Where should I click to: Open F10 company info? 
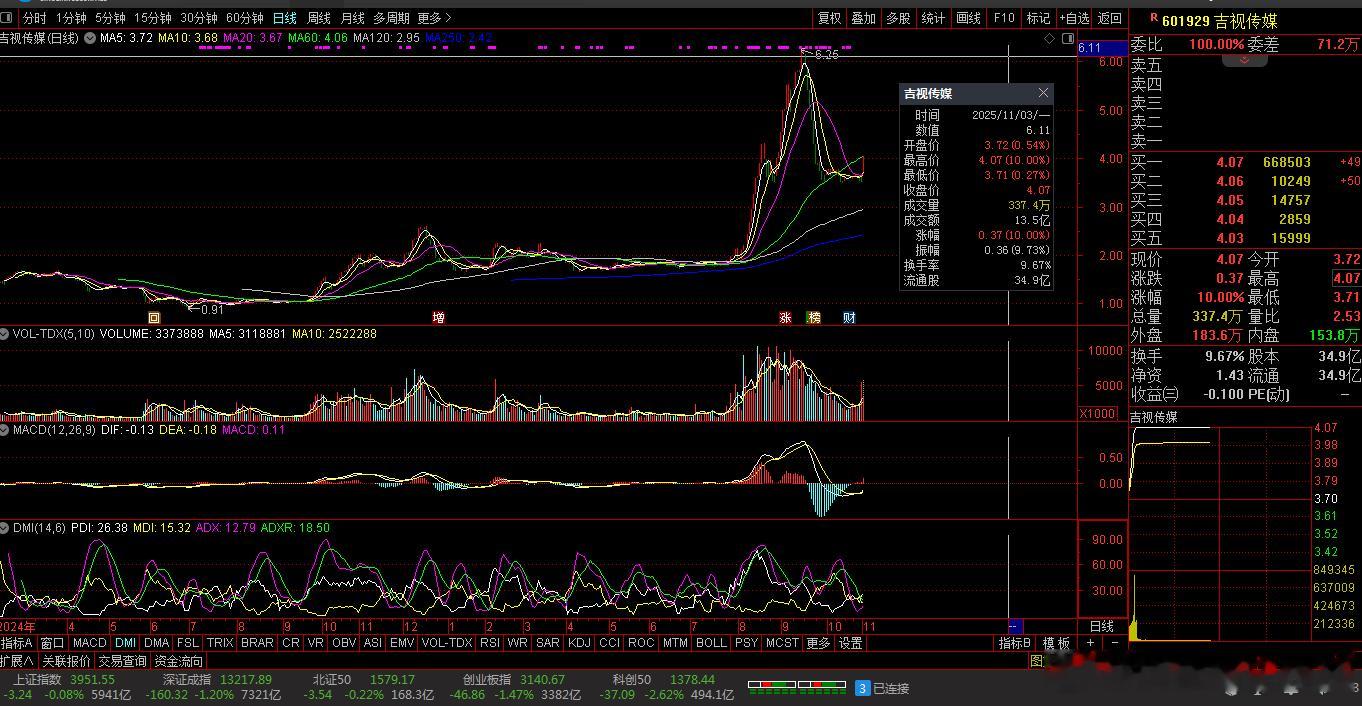tap(1004, 18)
